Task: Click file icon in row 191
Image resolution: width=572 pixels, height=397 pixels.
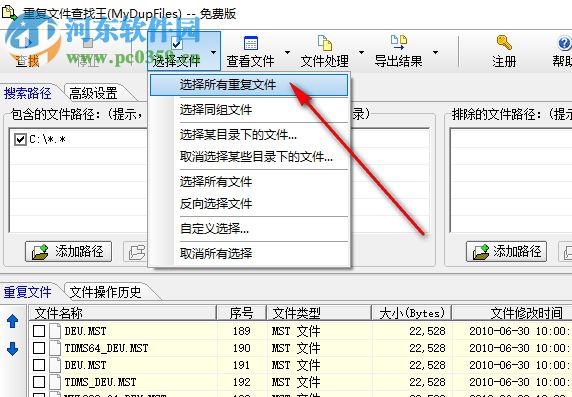Action: pos(55,365)
